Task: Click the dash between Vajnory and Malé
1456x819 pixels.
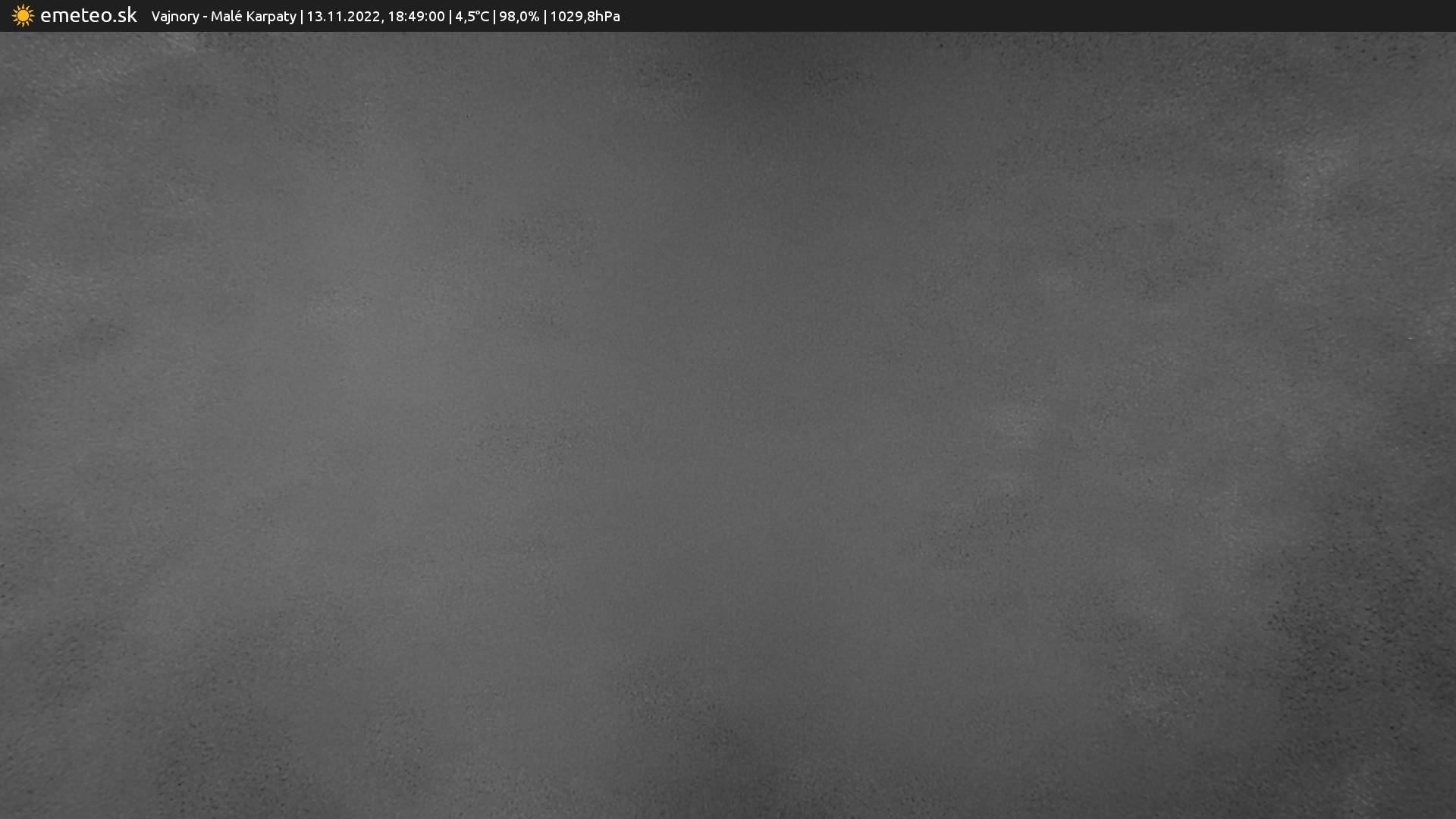Action: point(205,17)
